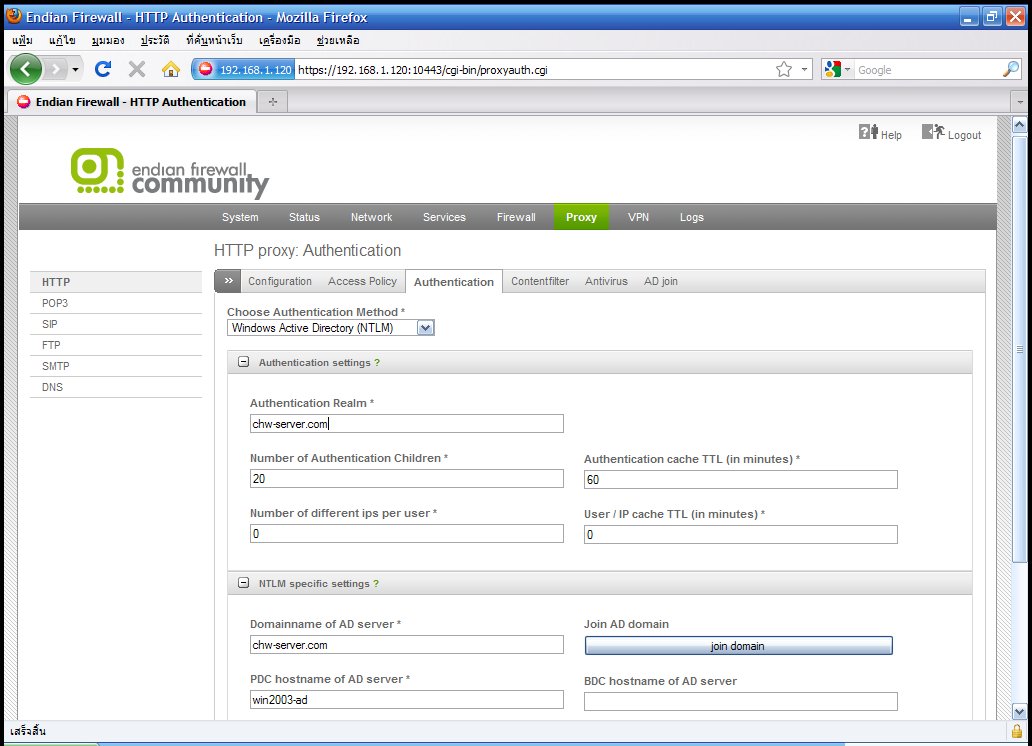Click the page scrollbar down arrow
The height and width of the screenshot is (746, 1032).
click(x=1019, y=711)
